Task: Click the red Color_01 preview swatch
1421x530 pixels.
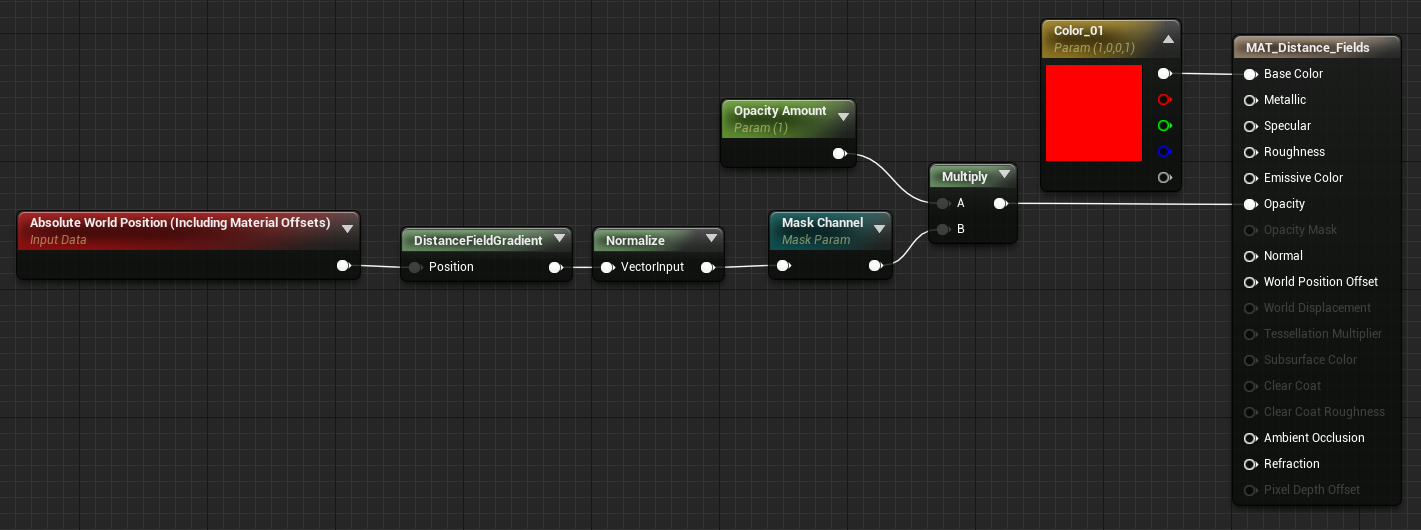Action: click(x=1094, y=113)
